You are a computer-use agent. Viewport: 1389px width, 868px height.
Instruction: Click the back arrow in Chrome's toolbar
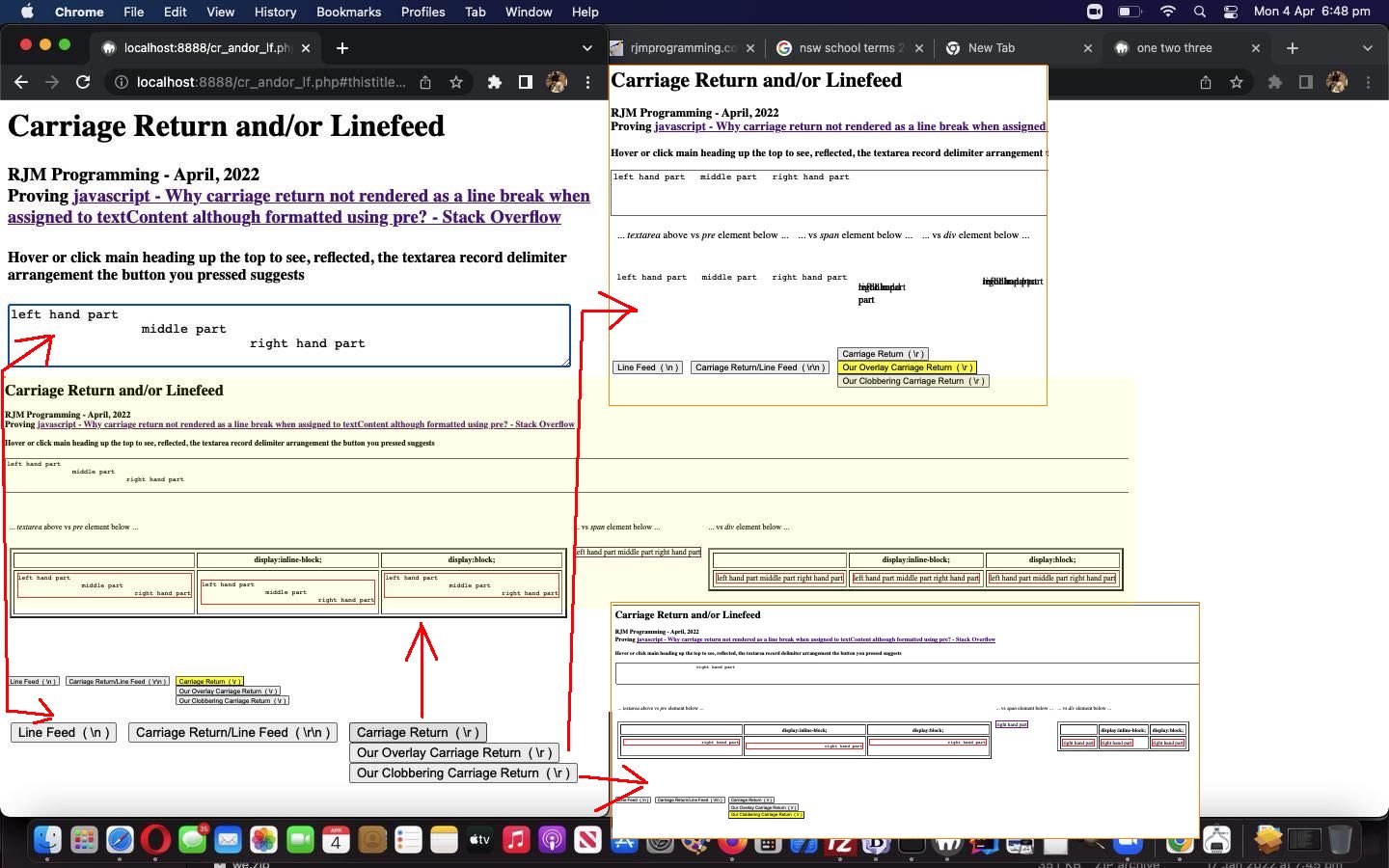21,82
